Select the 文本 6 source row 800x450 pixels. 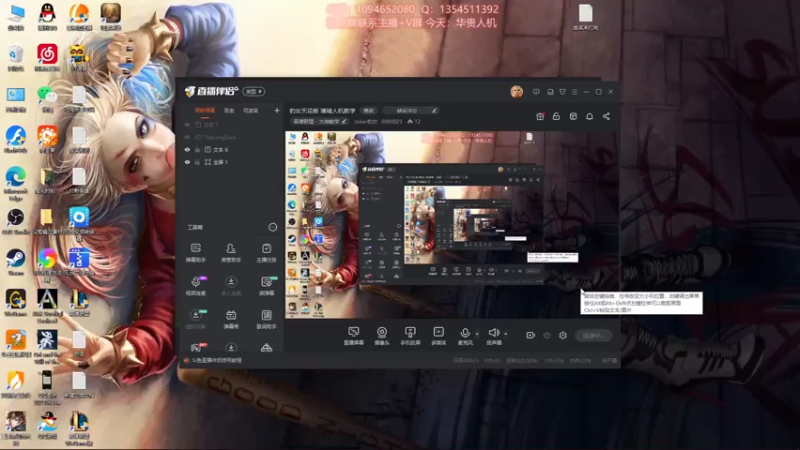tap(231, 149)
